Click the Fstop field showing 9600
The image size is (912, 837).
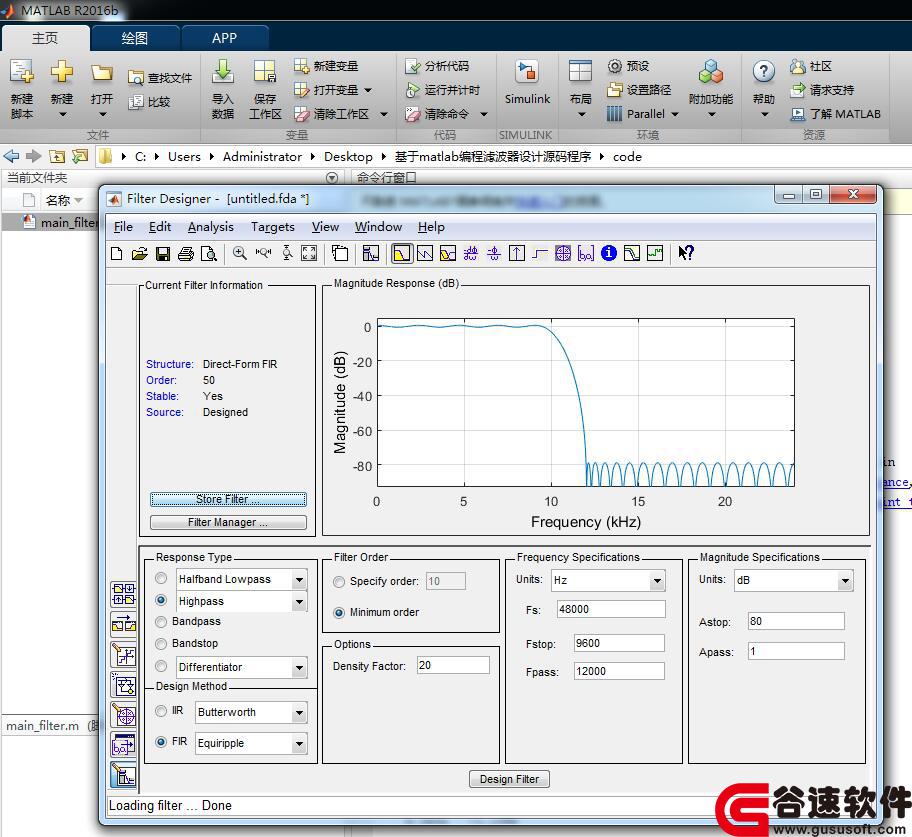coord(618,643)
